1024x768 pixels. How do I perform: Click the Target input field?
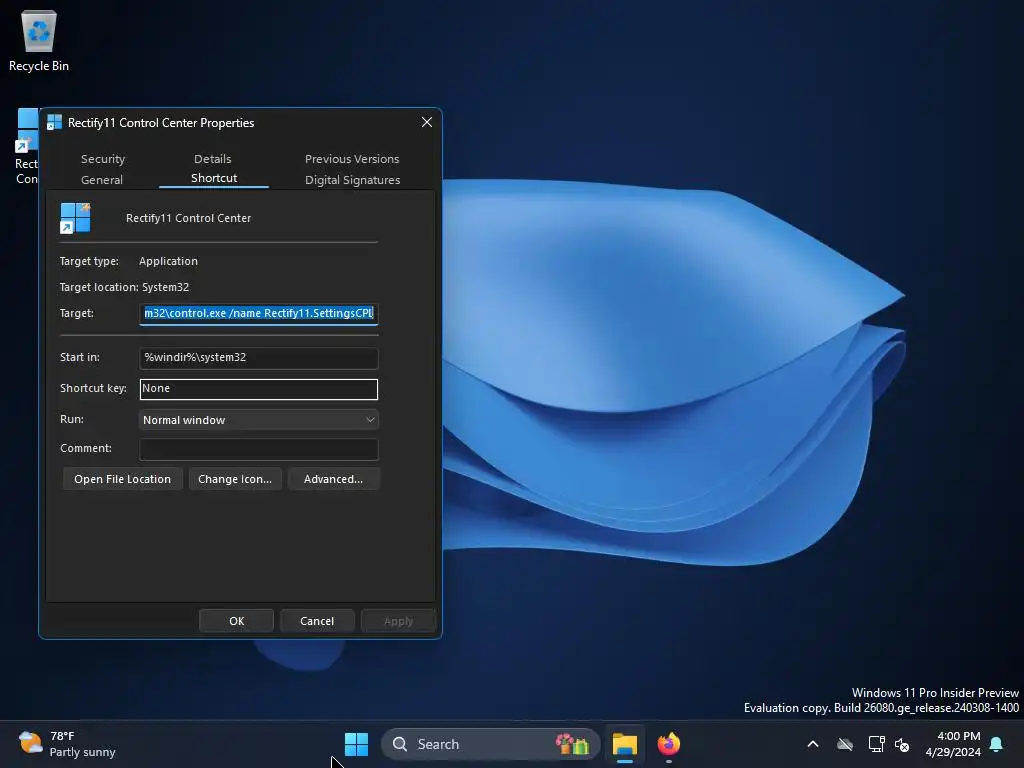[x=259, y=313]
